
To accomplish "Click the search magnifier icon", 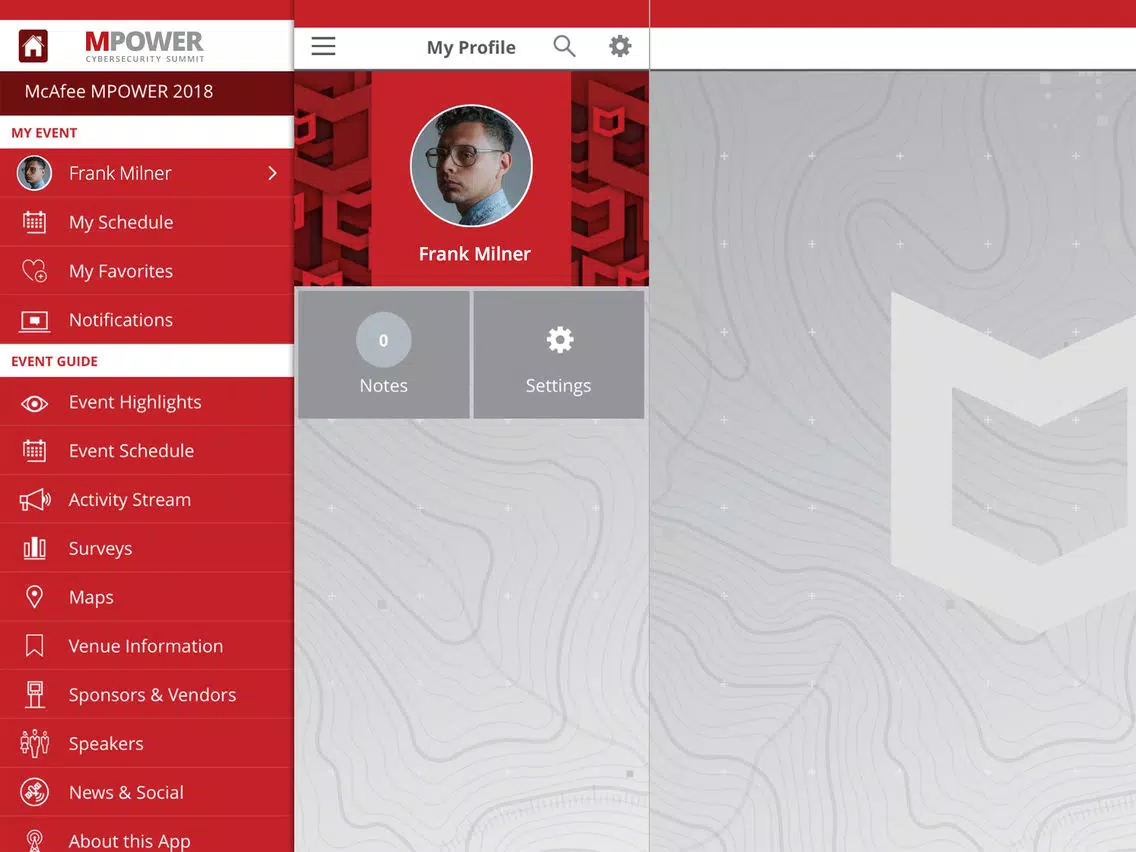I will 564,46.
